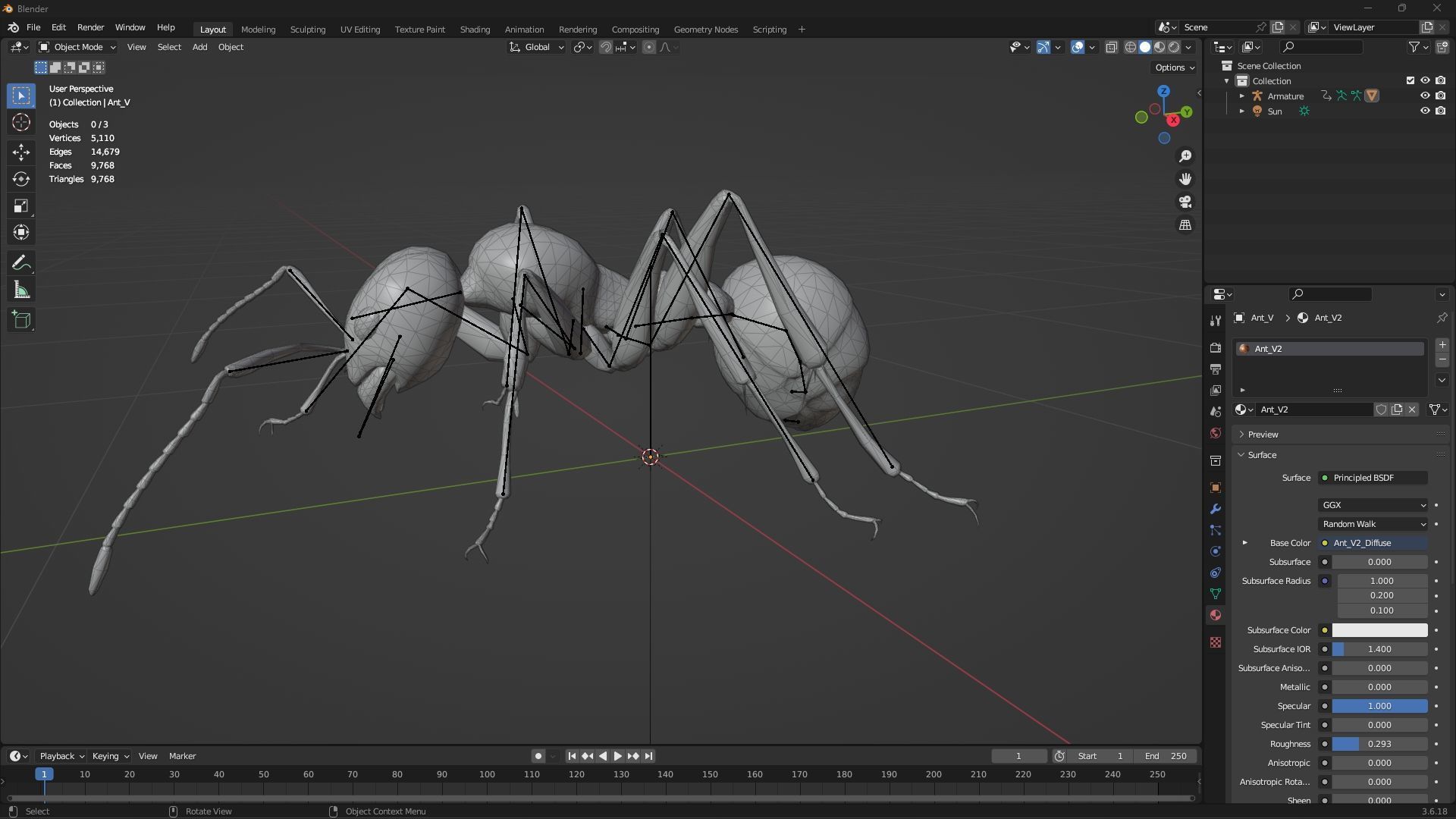Image resolution: width=1456 pixels, height=819 pixels.
Task: Select the Cursor tool
Action: pyautogui.click(x=21, y=123)
